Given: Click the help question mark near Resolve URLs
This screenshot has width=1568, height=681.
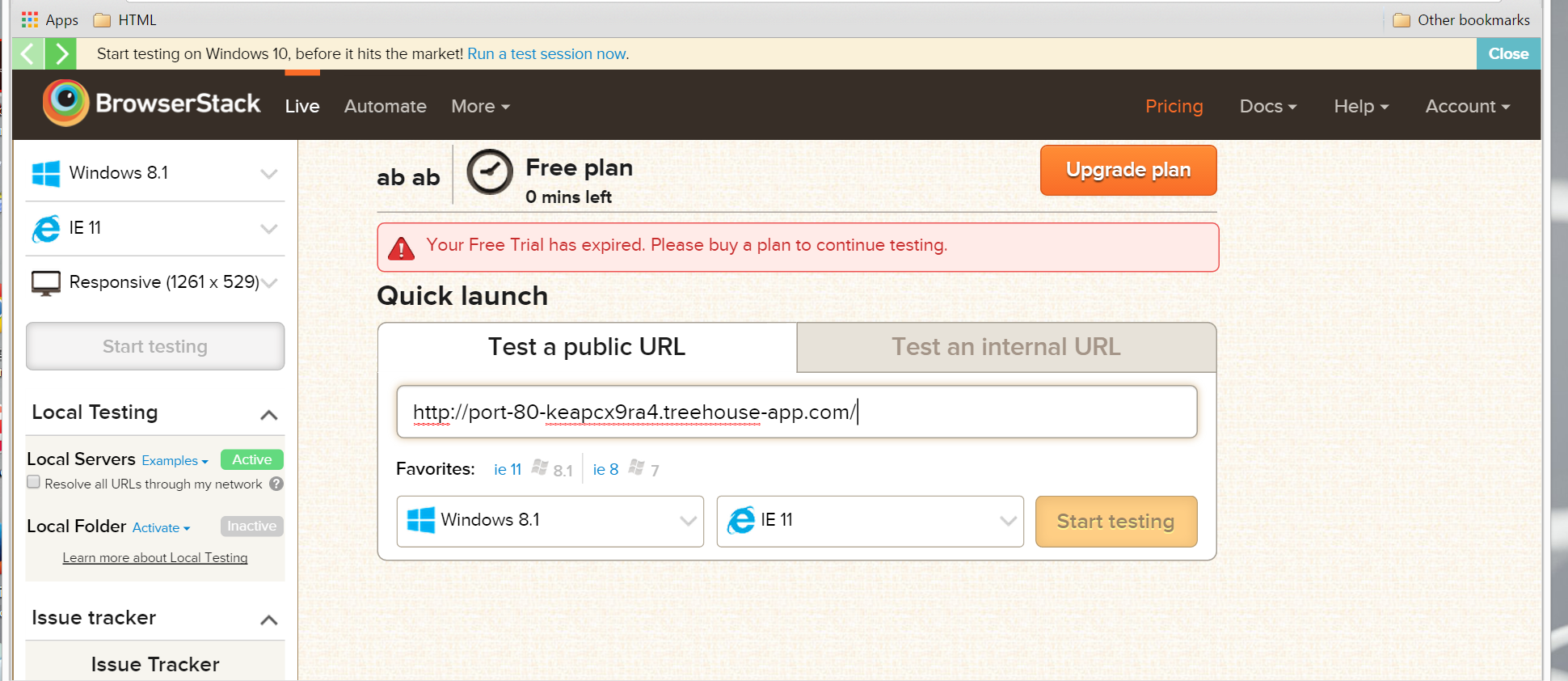Looking at the screenshot, I should pos(276,484).
